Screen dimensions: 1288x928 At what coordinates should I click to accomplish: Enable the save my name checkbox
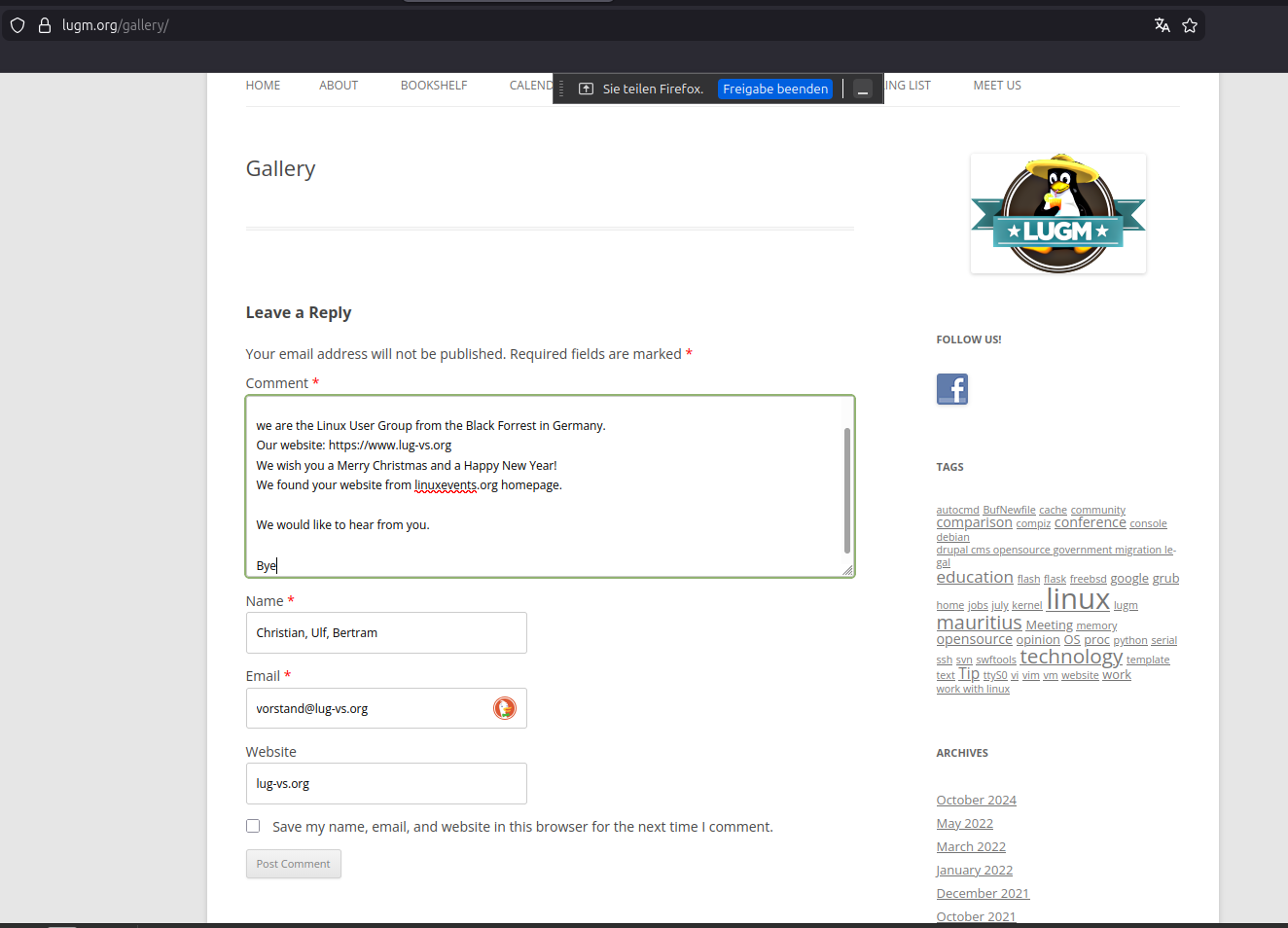[253, 826]
